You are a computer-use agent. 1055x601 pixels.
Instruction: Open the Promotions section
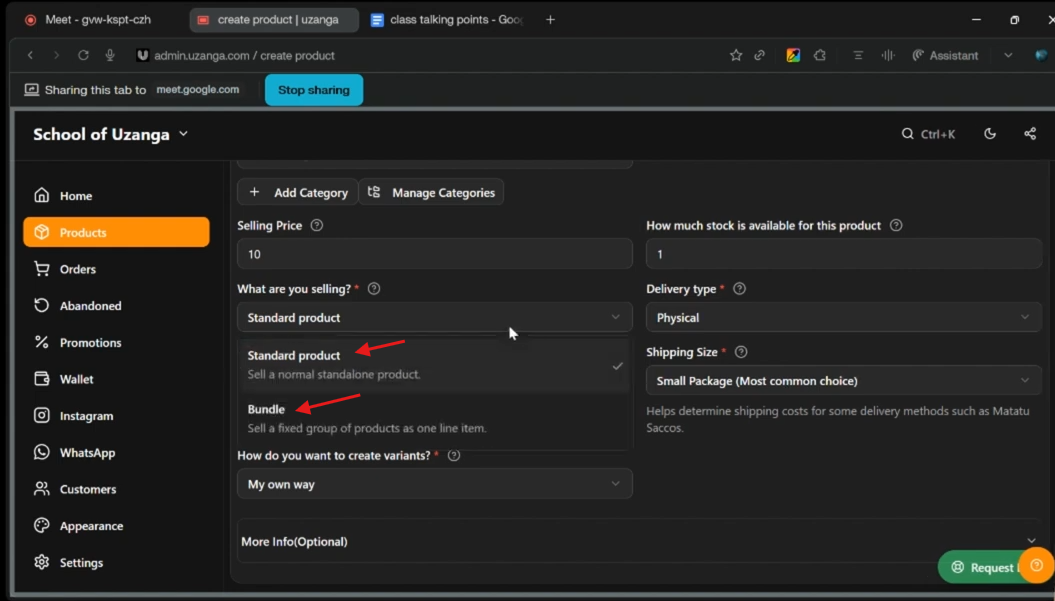click(x=116, y=343)
